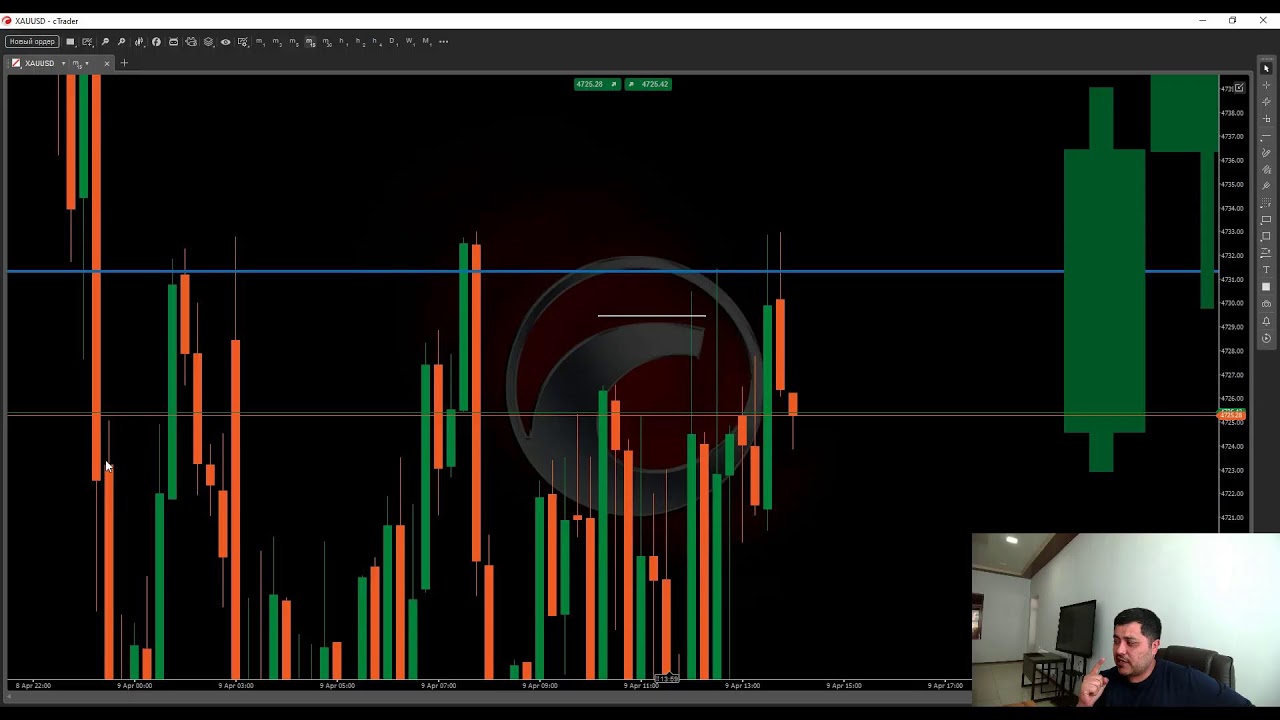Switch to the W1 weekly timeframe
Image resolution: width=1280 pixels, height=720 pixels.
point(410,42)
